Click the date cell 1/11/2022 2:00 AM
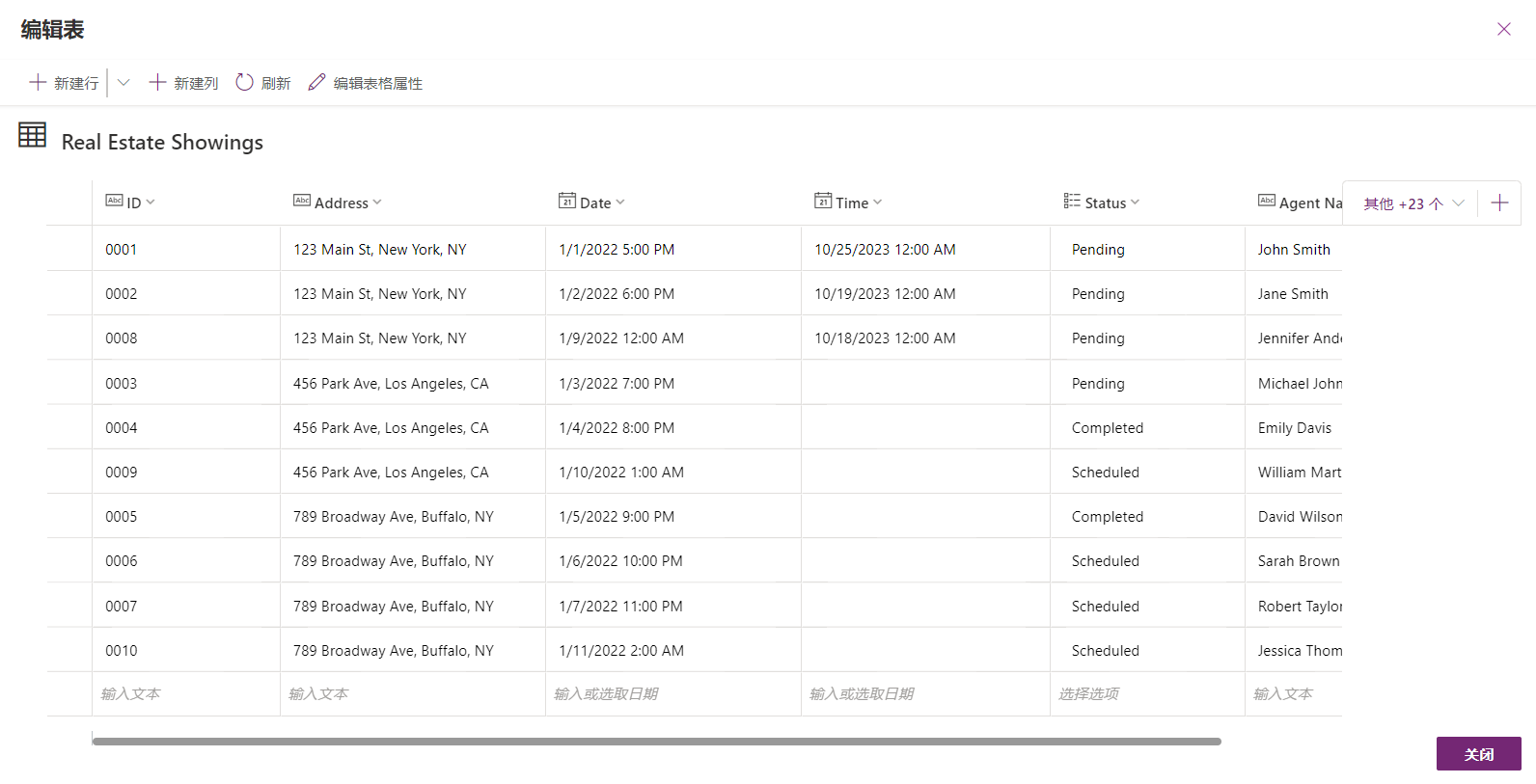This screenshot has height=784, width=1536. coord(673,650)
